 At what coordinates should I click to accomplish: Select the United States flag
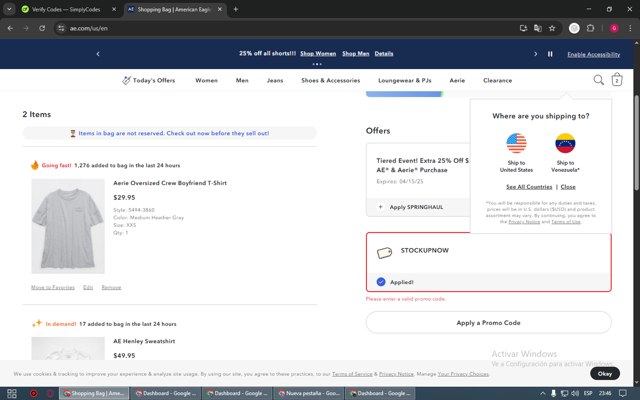(516, 143)
